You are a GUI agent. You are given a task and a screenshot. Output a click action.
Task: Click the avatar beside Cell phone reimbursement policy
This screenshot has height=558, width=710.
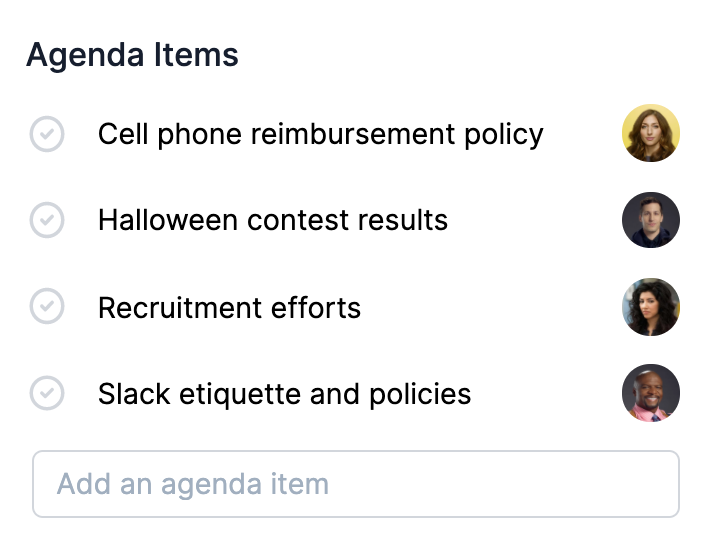point(651,133)
